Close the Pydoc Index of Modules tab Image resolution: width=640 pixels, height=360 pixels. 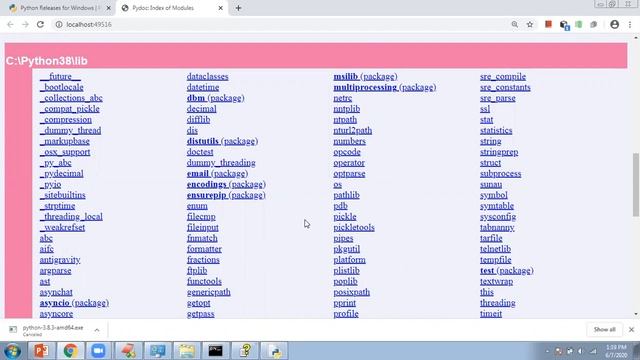point(220,8)
